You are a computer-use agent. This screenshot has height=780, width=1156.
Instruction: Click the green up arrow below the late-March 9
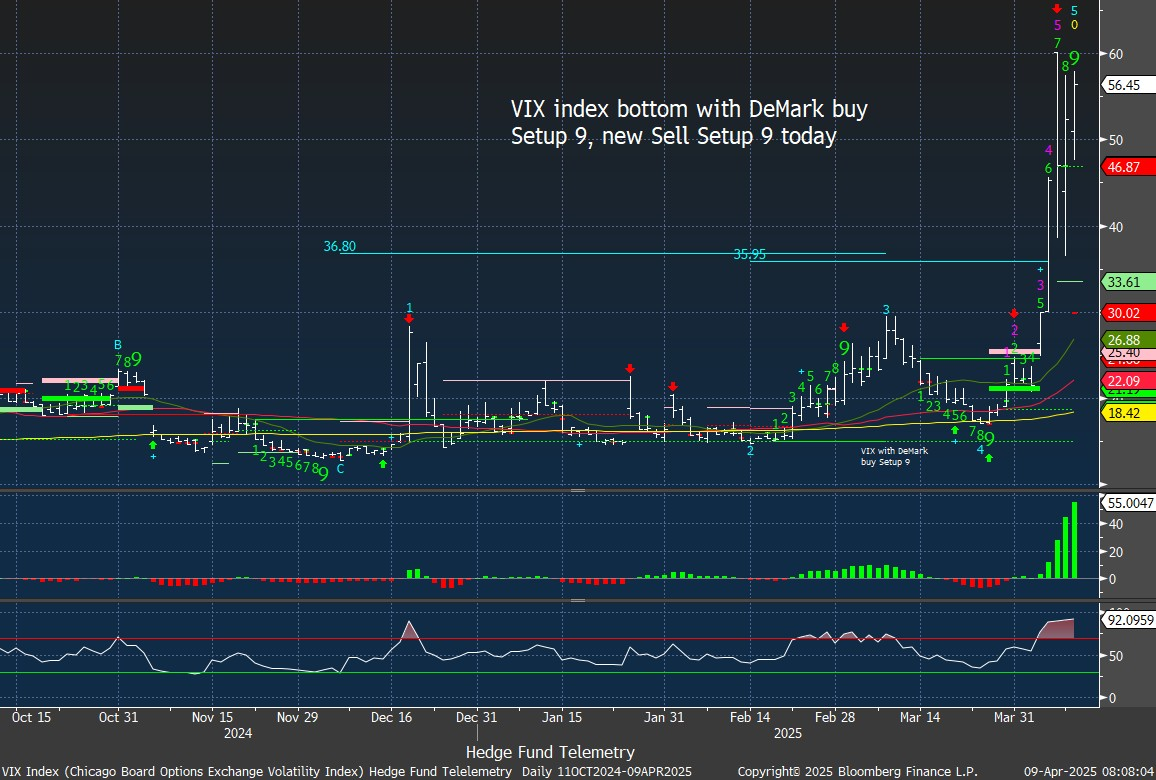[x=988, y=458]
